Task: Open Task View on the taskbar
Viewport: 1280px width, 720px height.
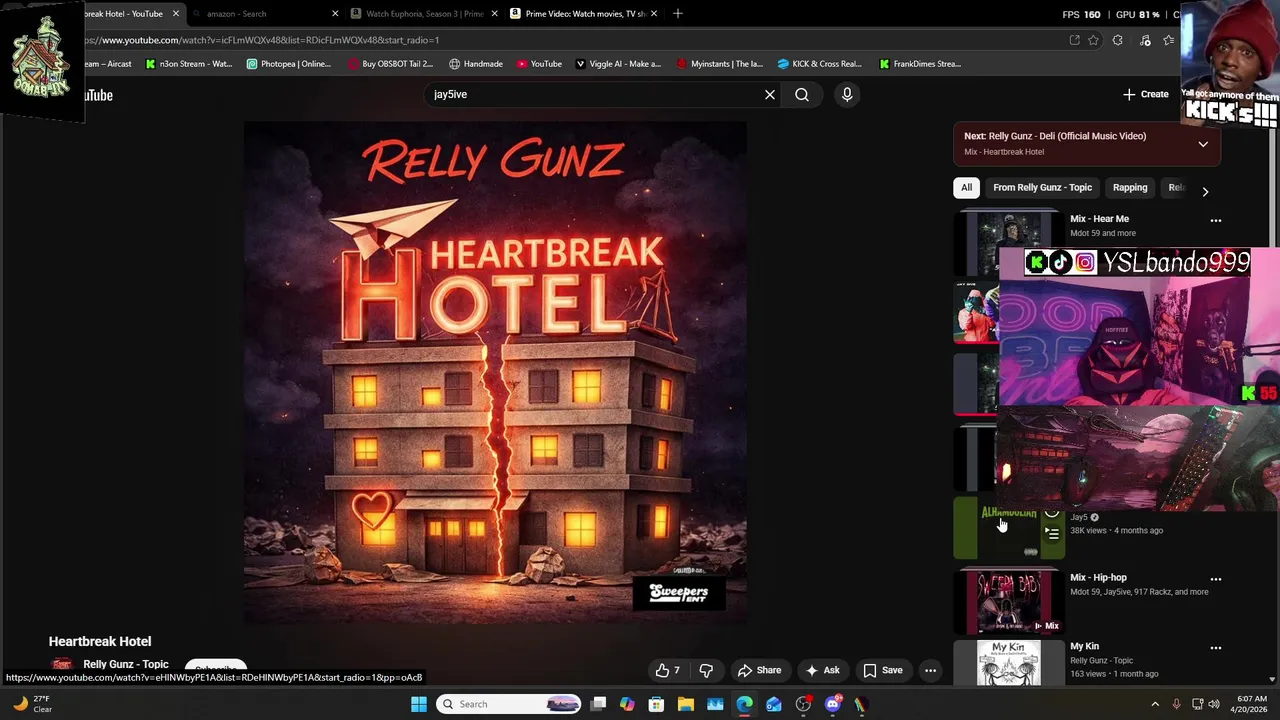Action: pyautogui.click(x=598, y=704)
